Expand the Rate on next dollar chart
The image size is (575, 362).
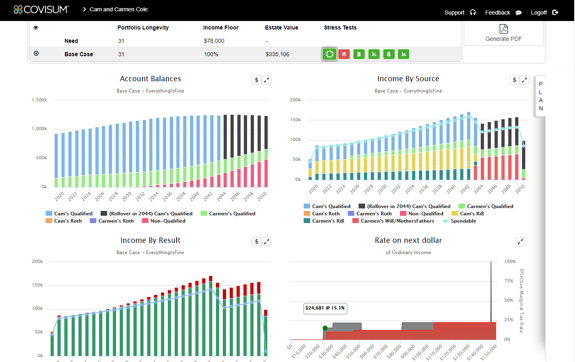[x=520, y=242]
